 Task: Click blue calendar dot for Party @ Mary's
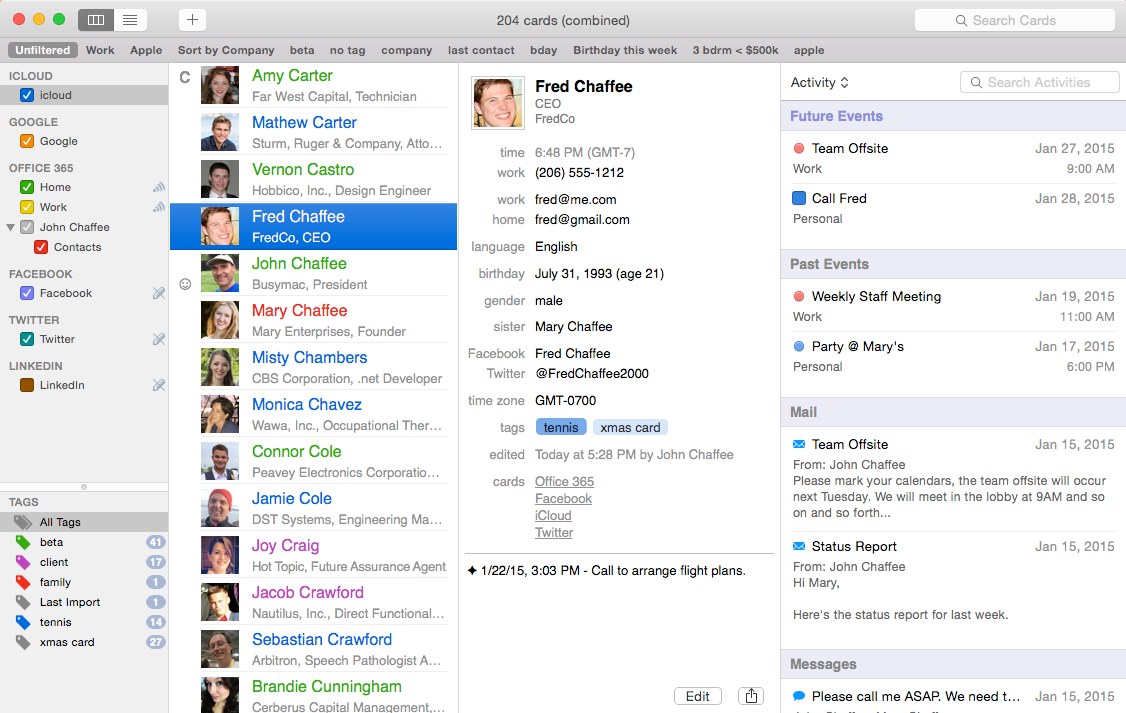coord(799,346)
